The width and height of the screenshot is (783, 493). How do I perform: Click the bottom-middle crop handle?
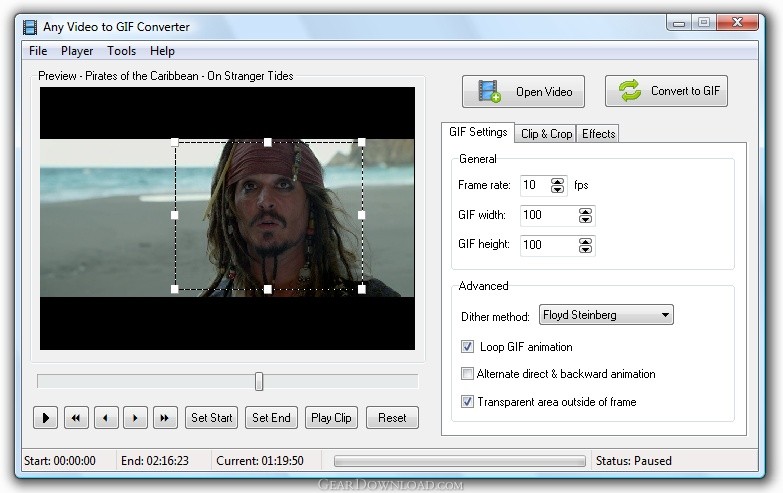click(268, 289)
